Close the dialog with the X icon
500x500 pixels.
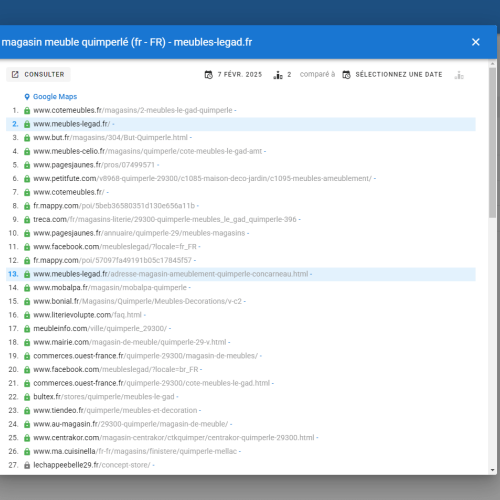[x=476, y=42]
